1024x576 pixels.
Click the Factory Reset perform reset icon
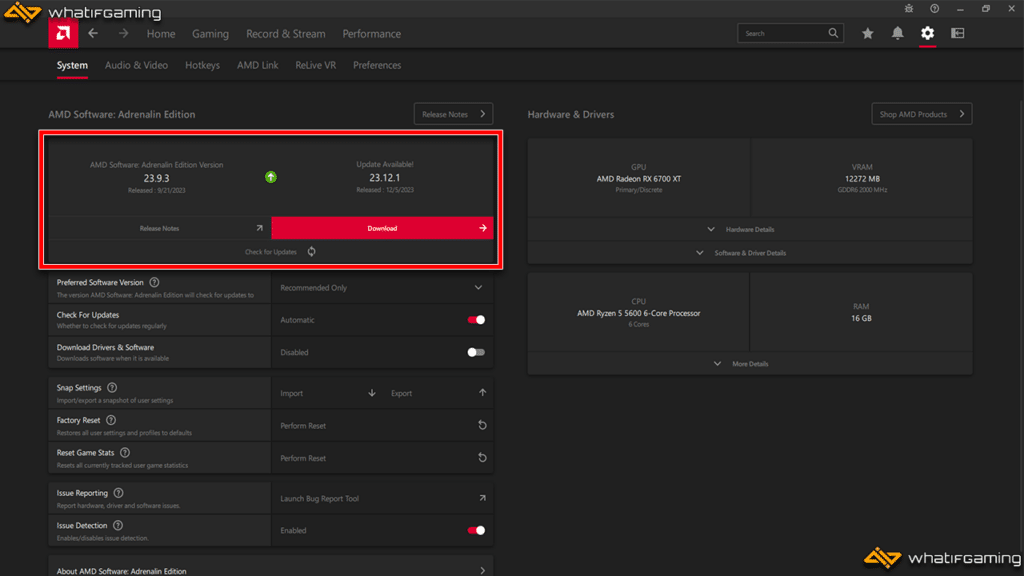[x=482, y=425]
